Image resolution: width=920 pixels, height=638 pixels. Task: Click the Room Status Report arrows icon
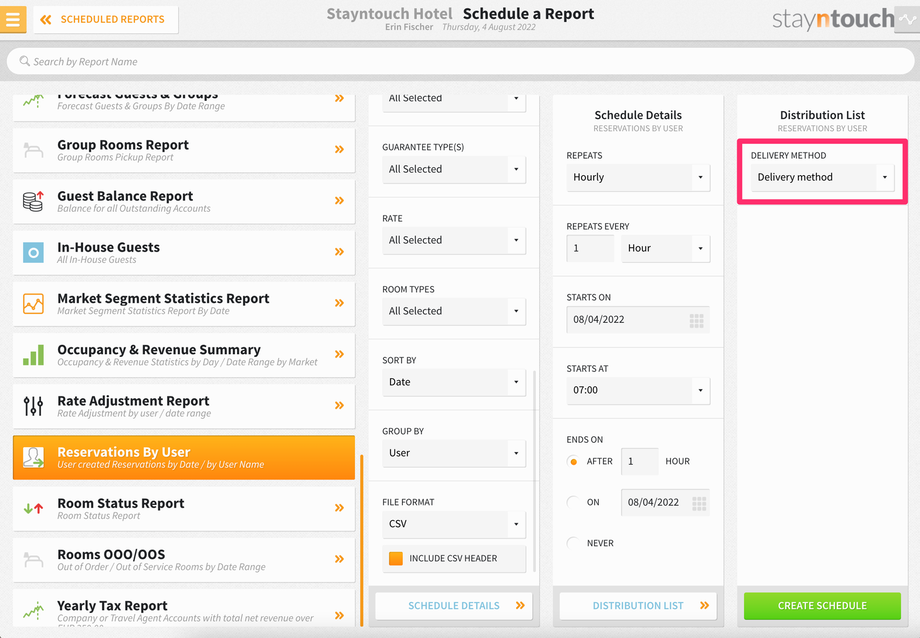tap(33, 508)
